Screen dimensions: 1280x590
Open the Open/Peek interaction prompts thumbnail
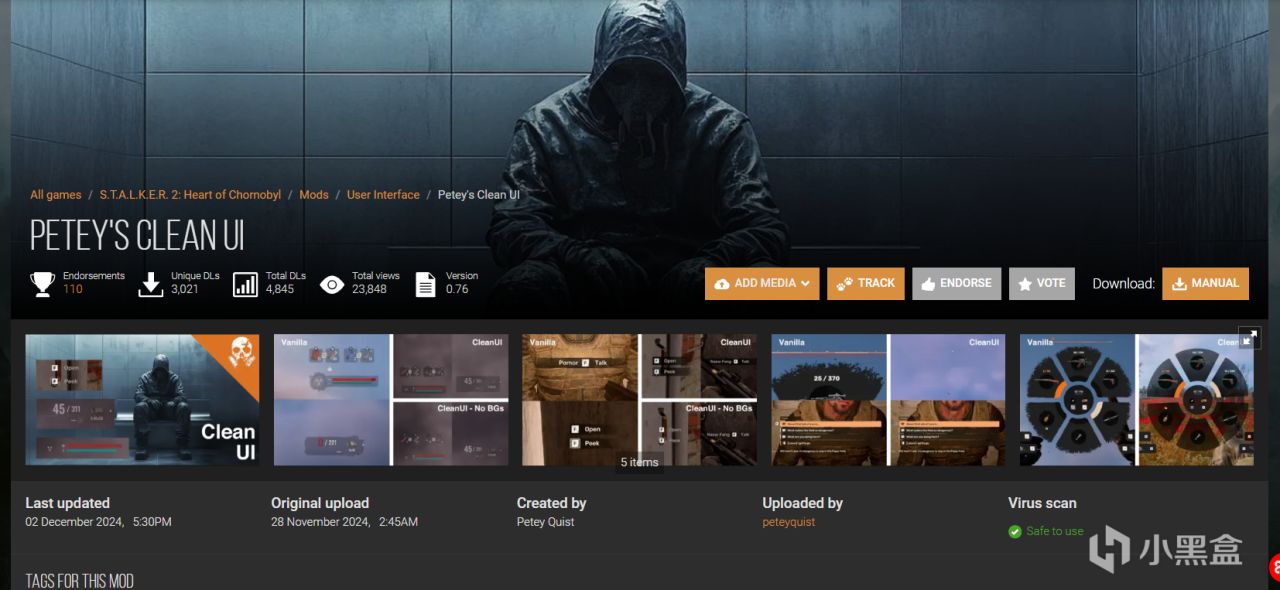pyautogui.click(x=639, y=400)
